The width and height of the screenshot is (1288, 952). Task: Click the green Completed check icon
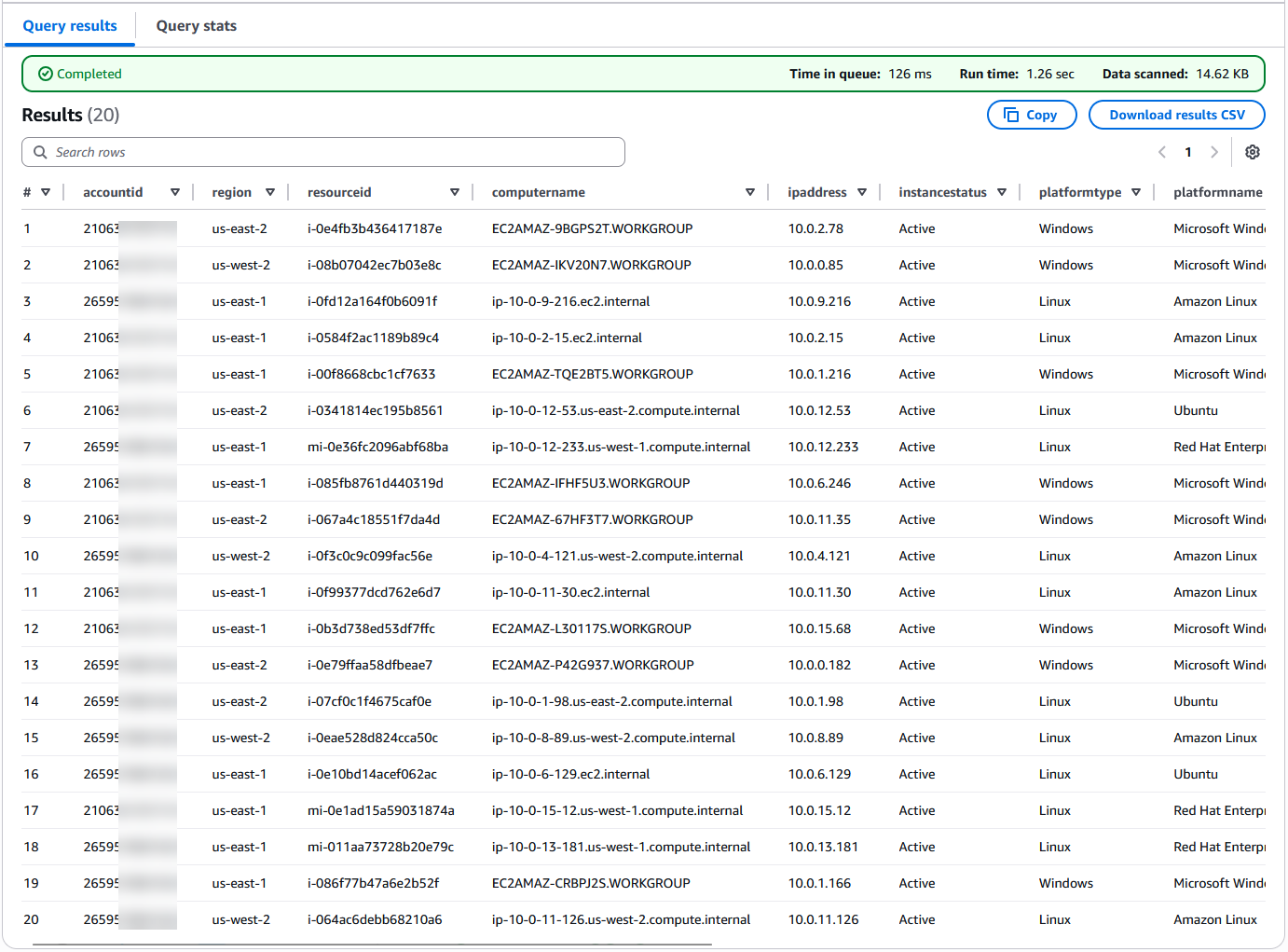[x=45, y=74]
